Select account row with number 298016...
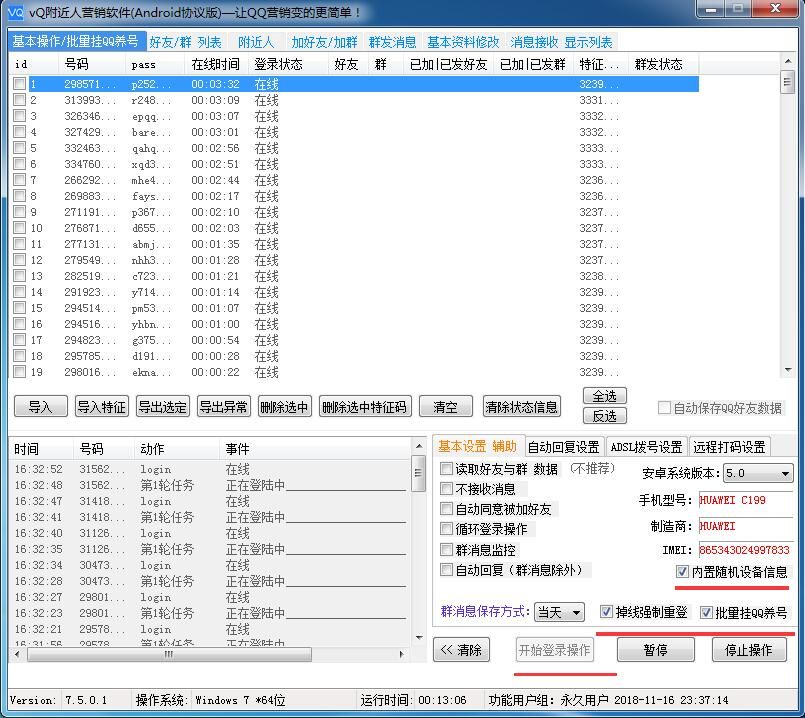The height and width of the screenshot is (718, 805). (354, 372)
